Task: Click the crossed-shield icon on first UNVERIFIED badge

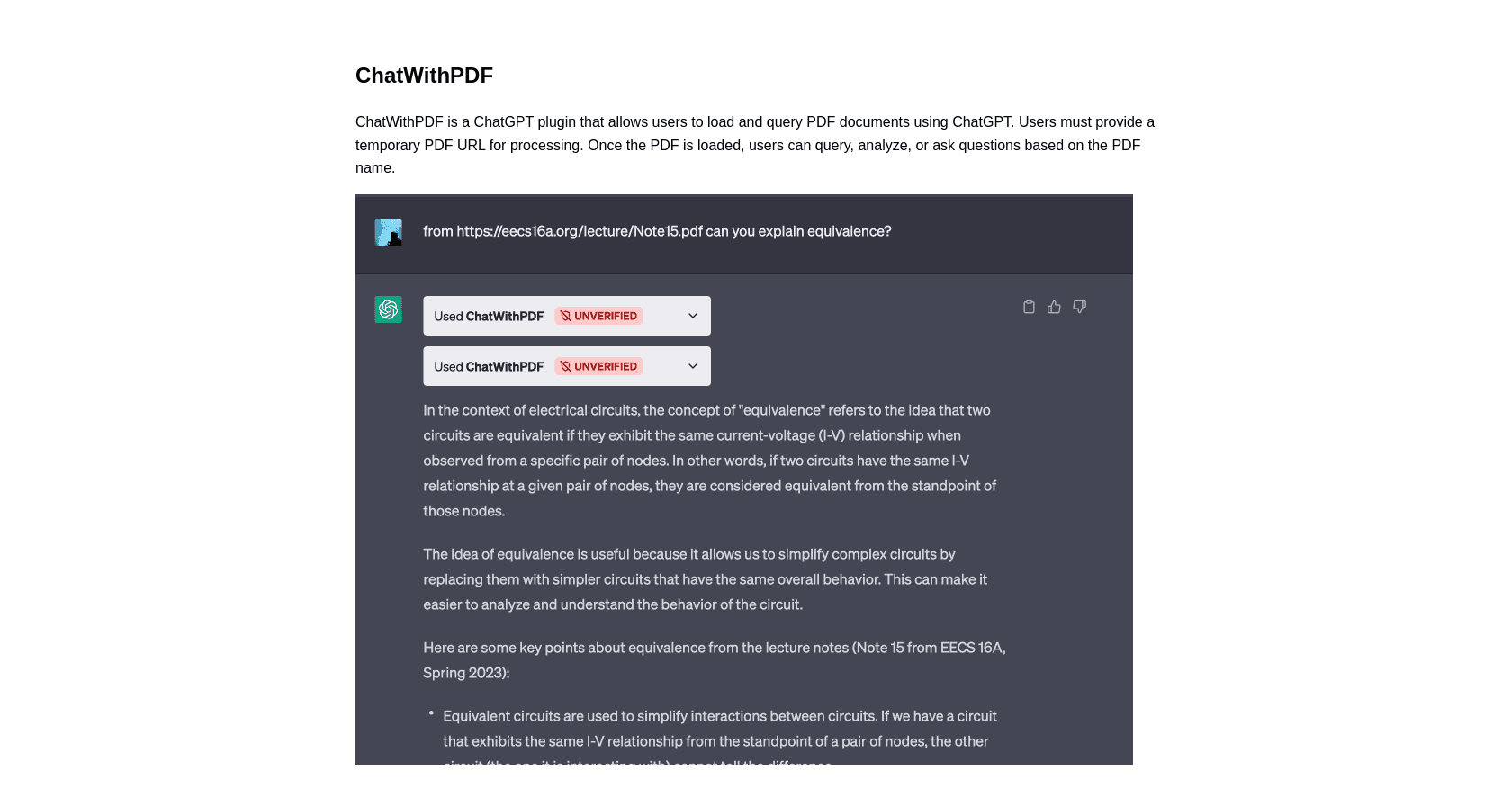Action: pos(564,316)
